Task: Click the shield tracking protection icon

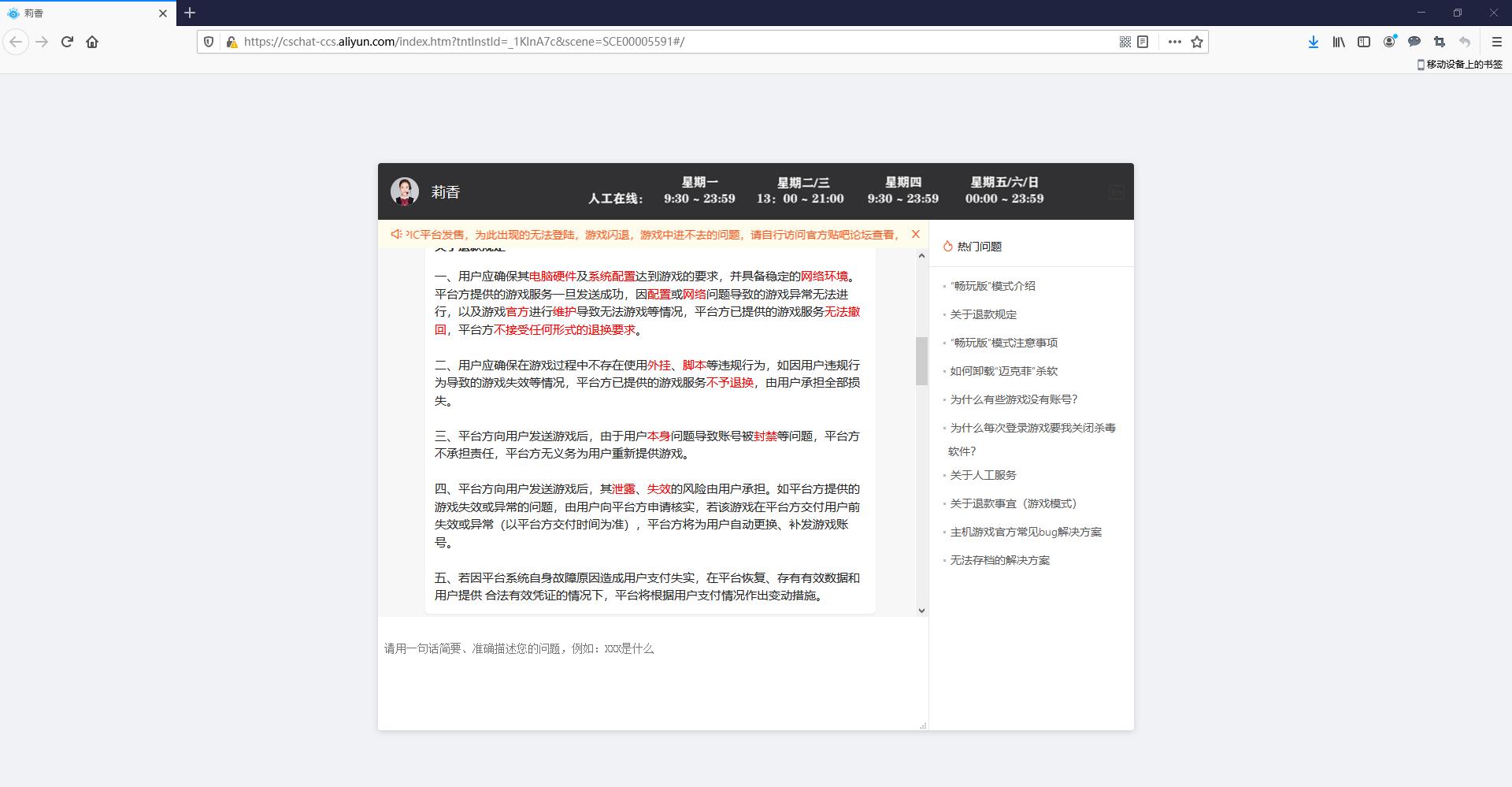Action: coord(207,42)
